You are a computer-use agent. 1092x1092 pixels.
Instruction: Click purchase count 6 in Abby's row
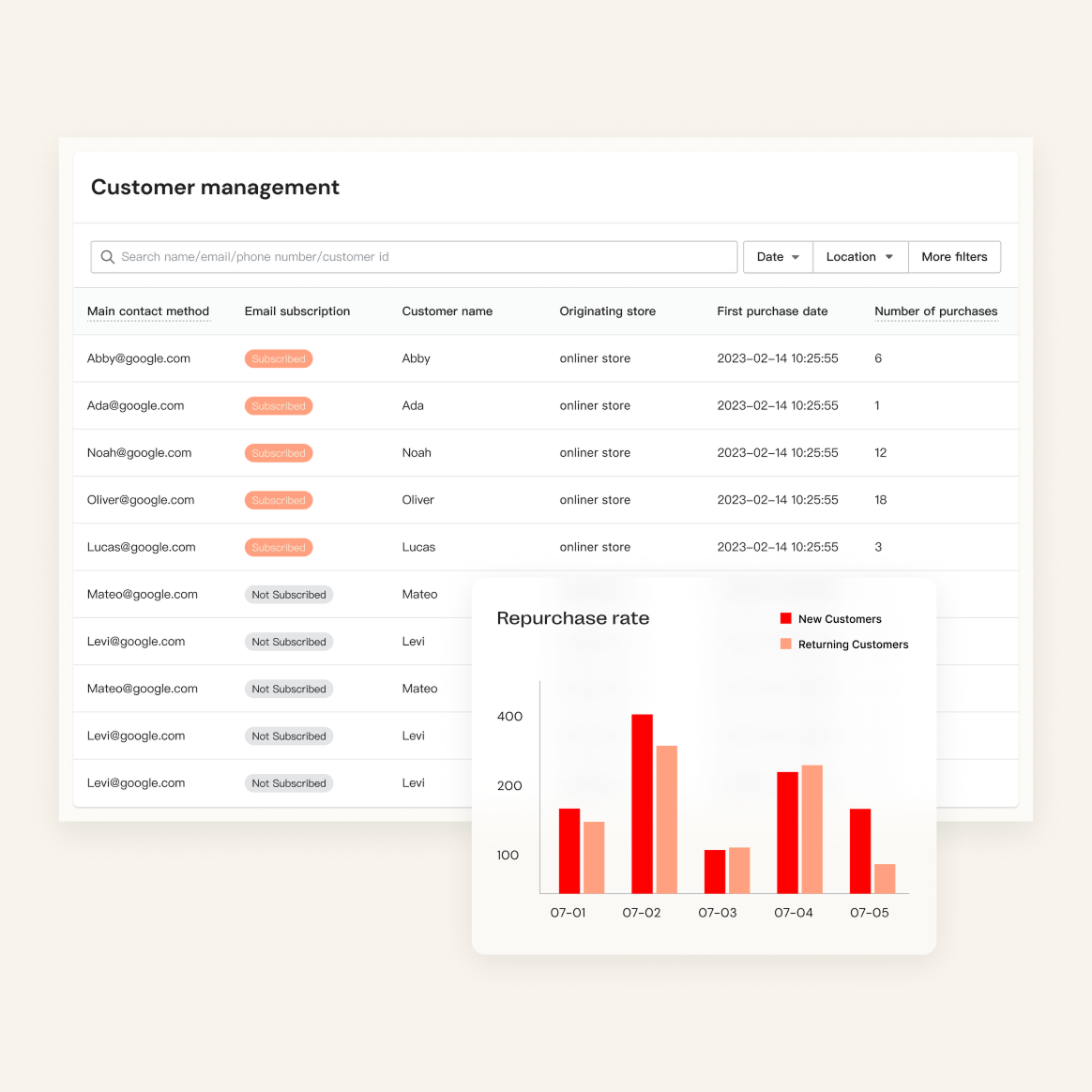click(878, 358)
